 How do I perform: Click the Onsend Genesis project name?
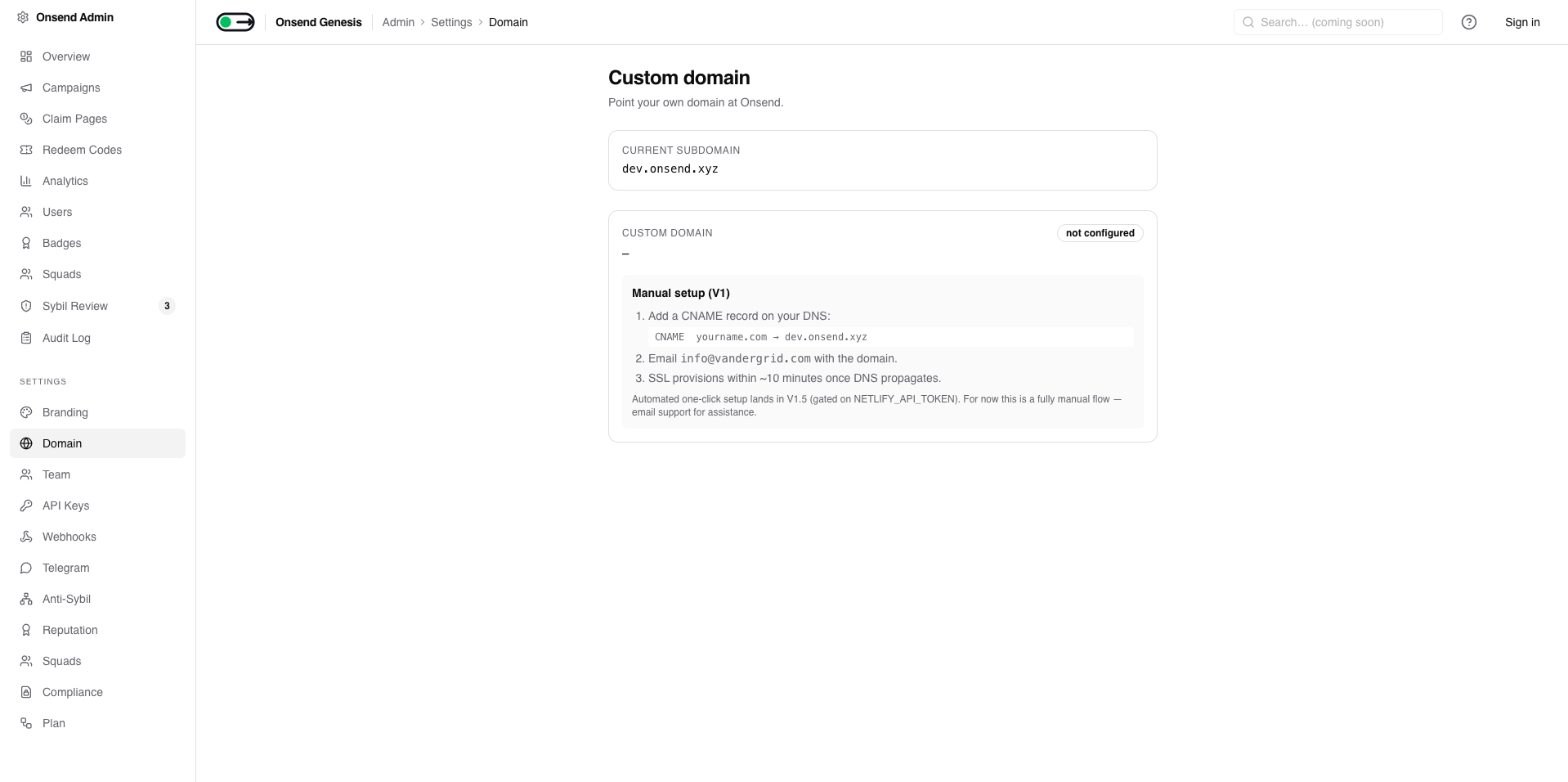(x=318, y=22)
